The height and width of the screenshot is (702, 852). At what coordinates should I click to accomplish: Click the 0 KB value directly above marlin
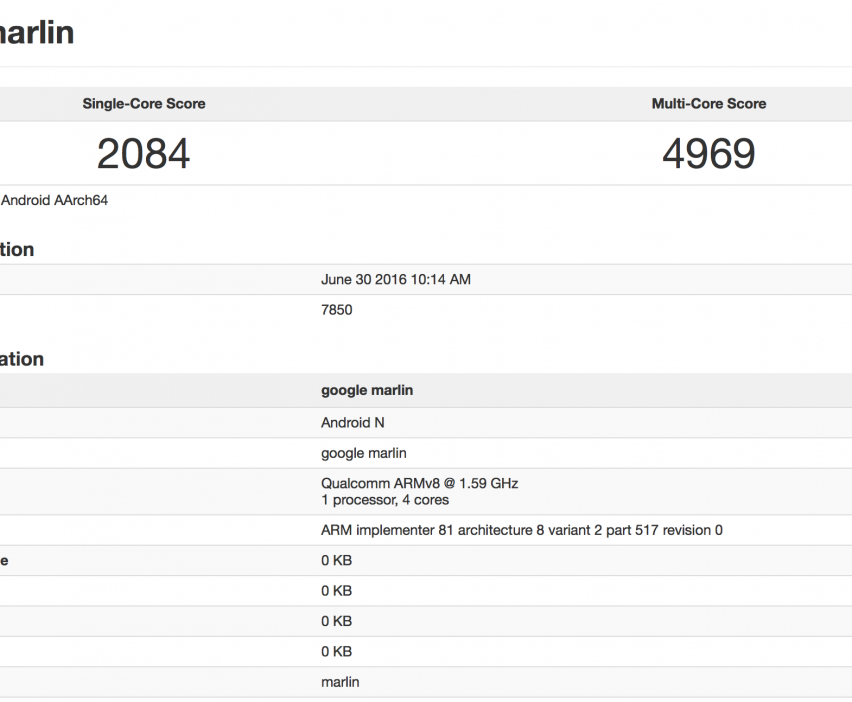pos(336,651)
